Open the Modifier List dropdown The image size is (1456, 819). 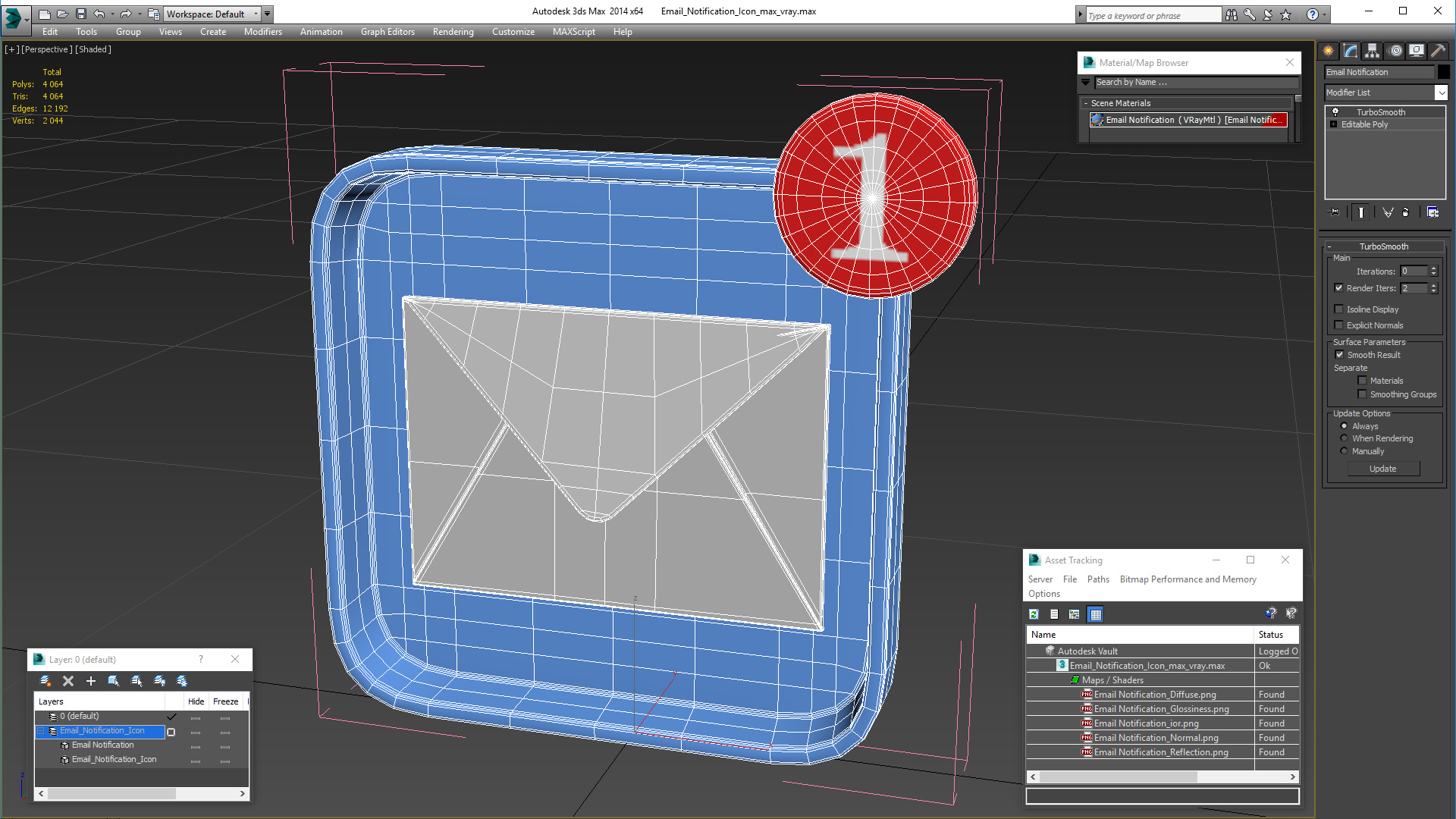coord(1441,93)
